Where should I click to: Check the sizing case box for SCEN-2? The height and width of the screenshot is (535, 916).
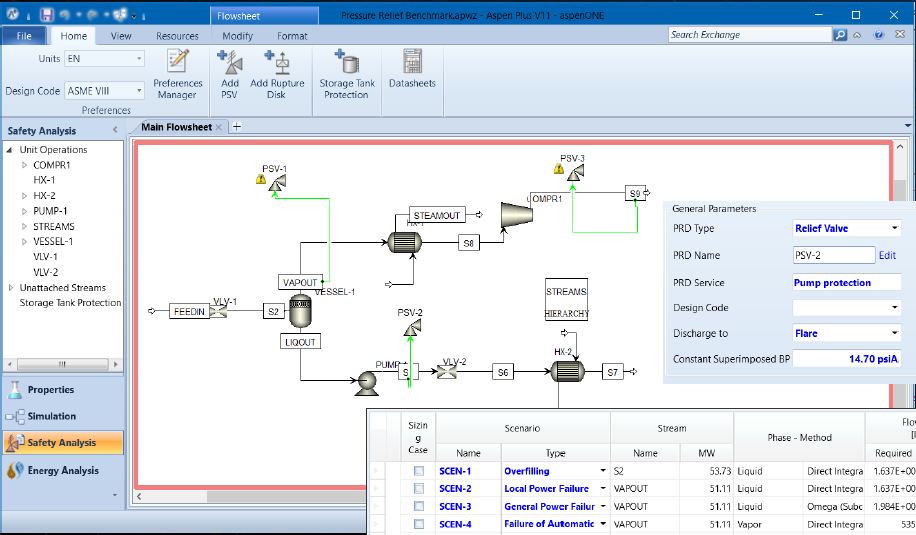pyautogui.click(x=418, y=488)
